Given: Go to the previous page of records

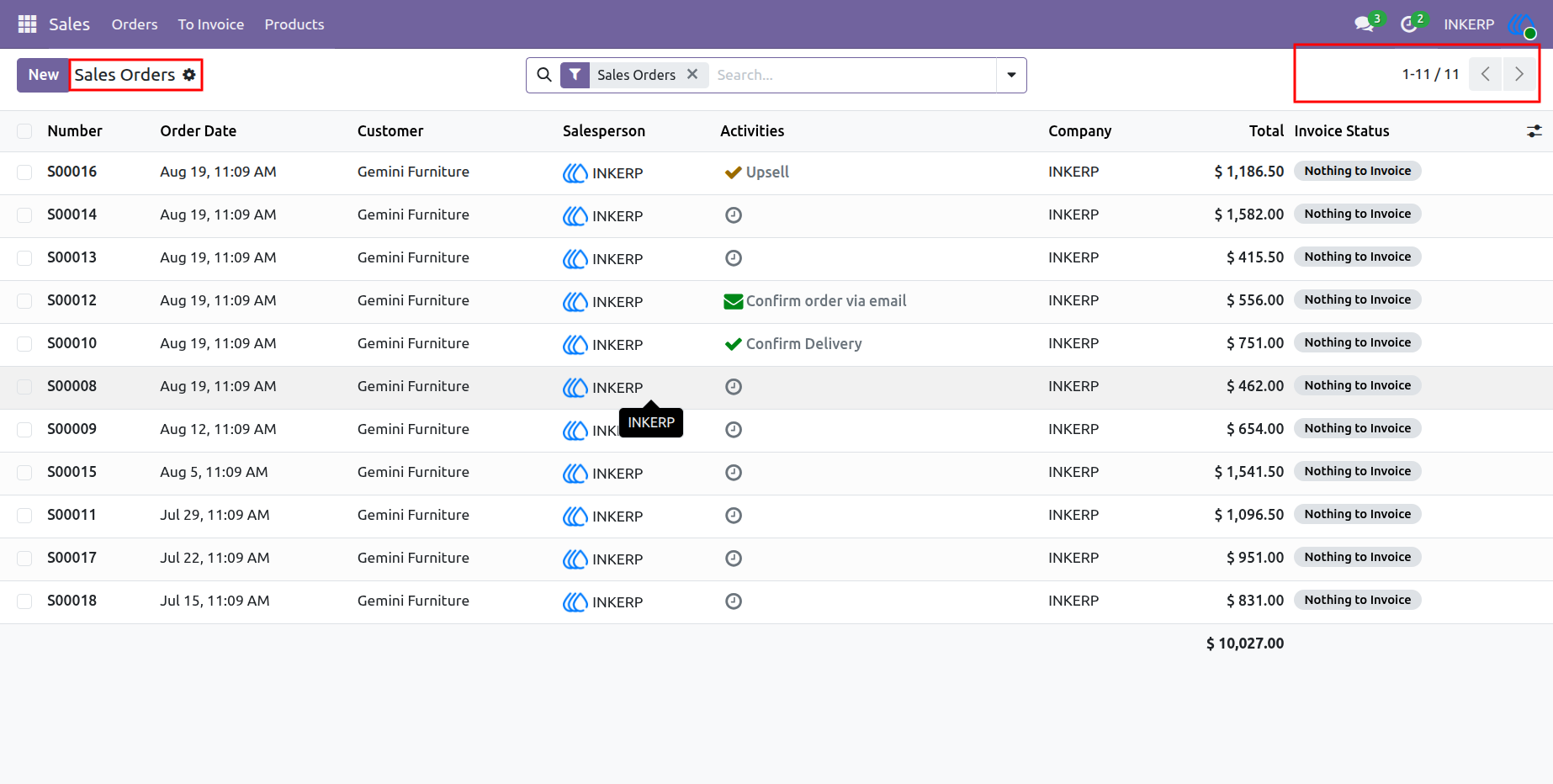Looking at the screenshot, I should (x=1486, y=74).
